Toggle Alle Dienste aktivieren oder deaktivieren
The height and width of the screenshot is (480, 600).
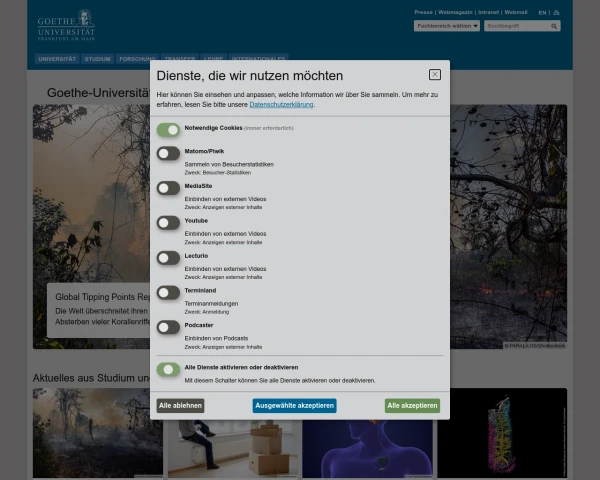(168, 369)
